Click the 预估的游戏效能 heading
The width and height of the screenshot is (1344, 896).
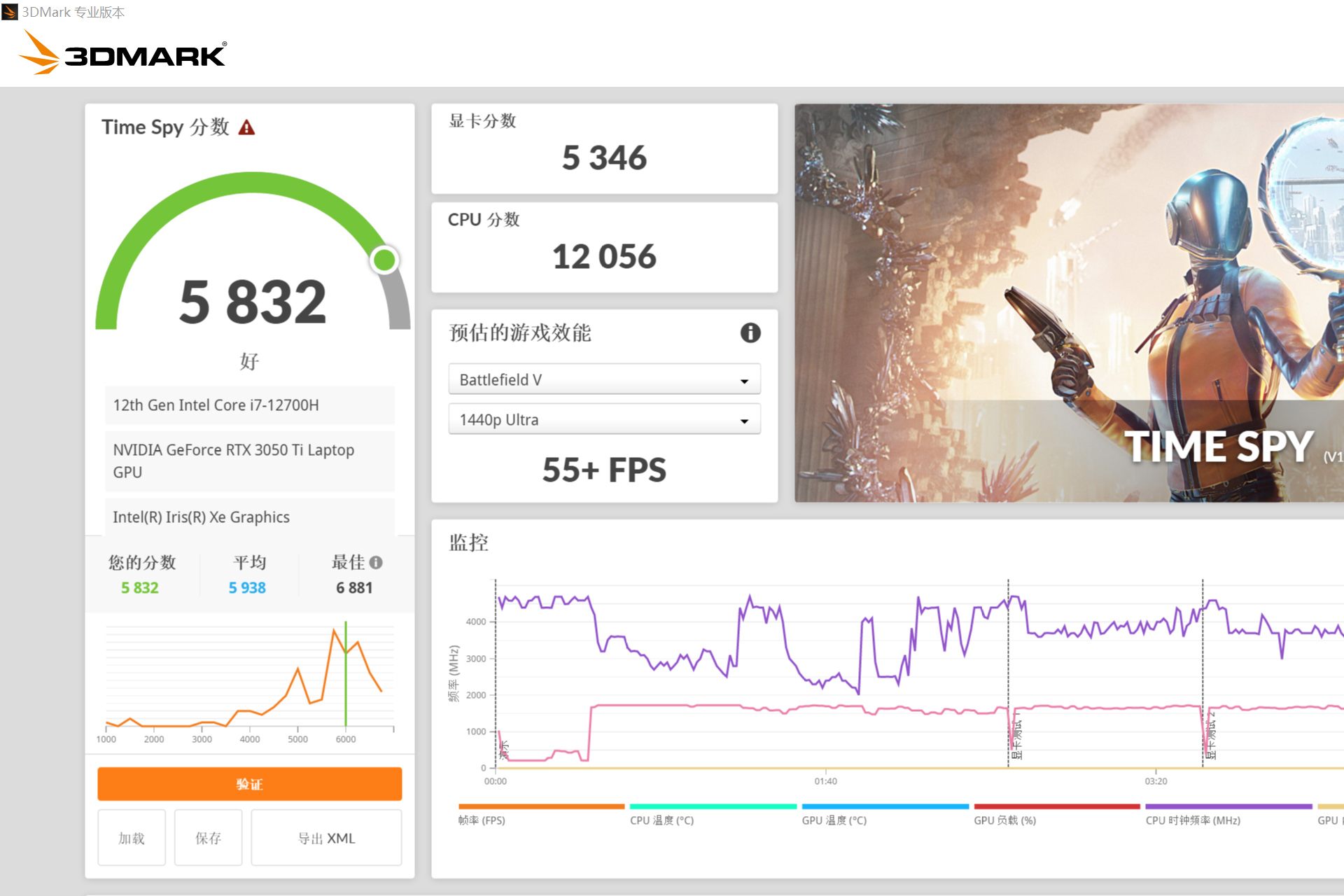[x=520, y=333]
